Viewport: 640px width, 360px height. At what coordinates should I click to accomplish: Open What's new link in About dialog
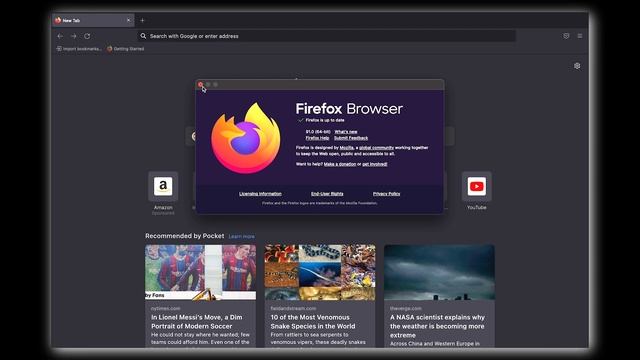click(x=346, y=132)
